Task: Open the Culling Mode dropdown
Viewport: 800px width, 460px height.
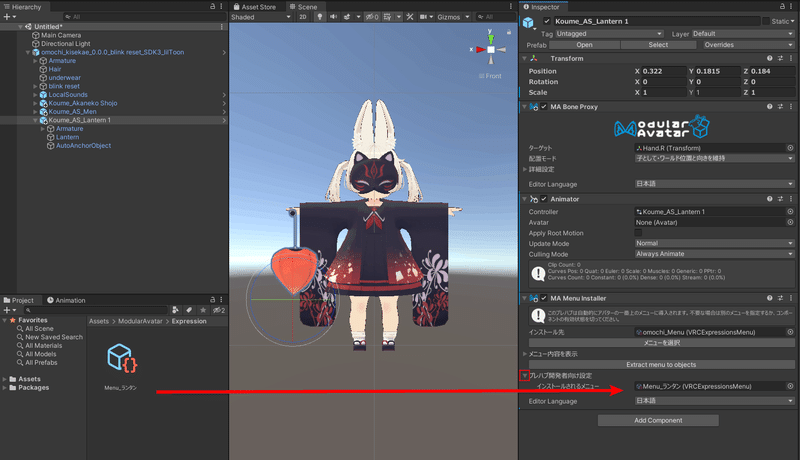Action: [714, 254]
